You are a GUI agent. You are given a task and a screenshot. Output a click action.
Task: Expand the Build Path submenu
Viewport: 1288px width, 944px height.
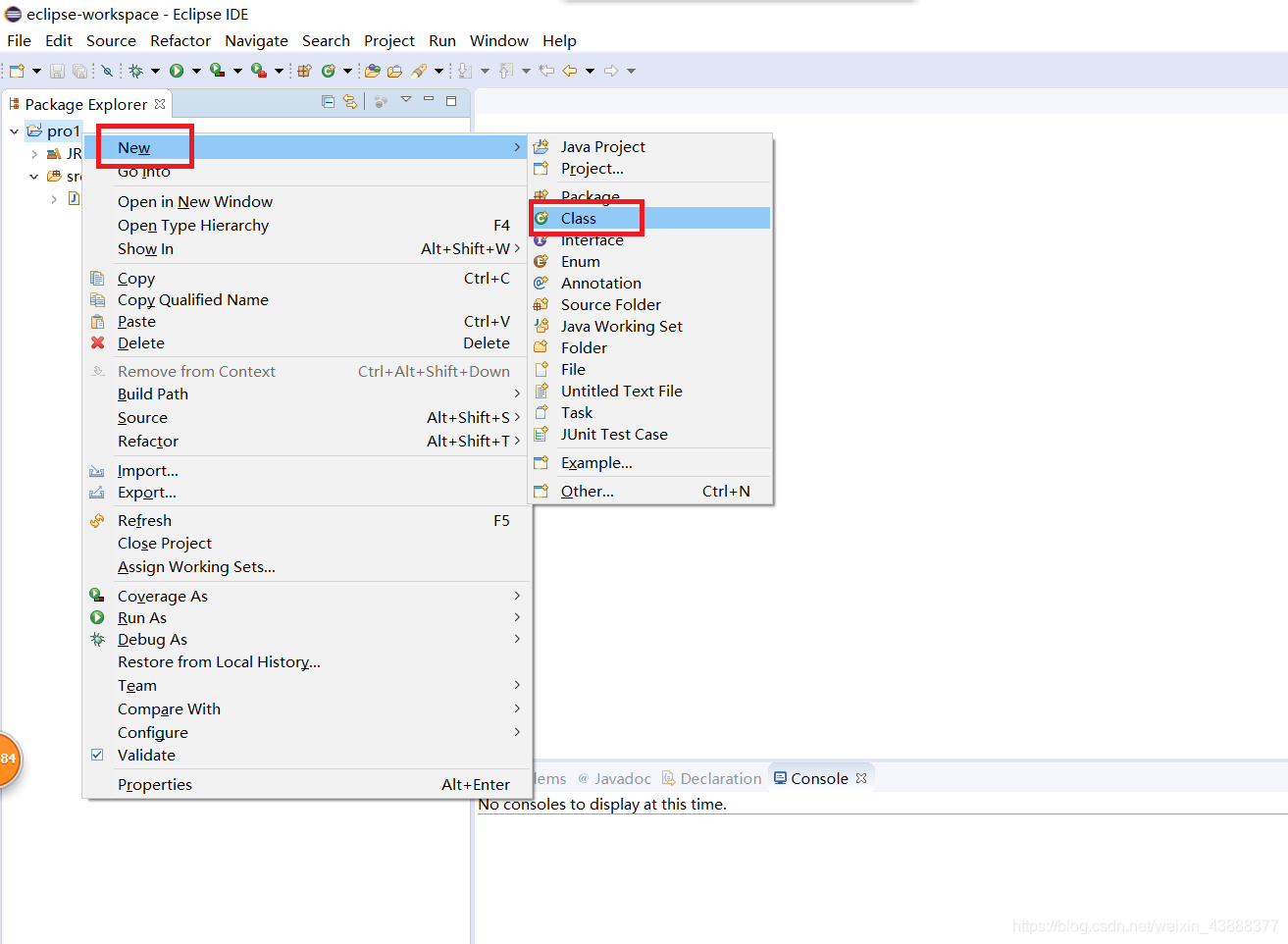306,393
